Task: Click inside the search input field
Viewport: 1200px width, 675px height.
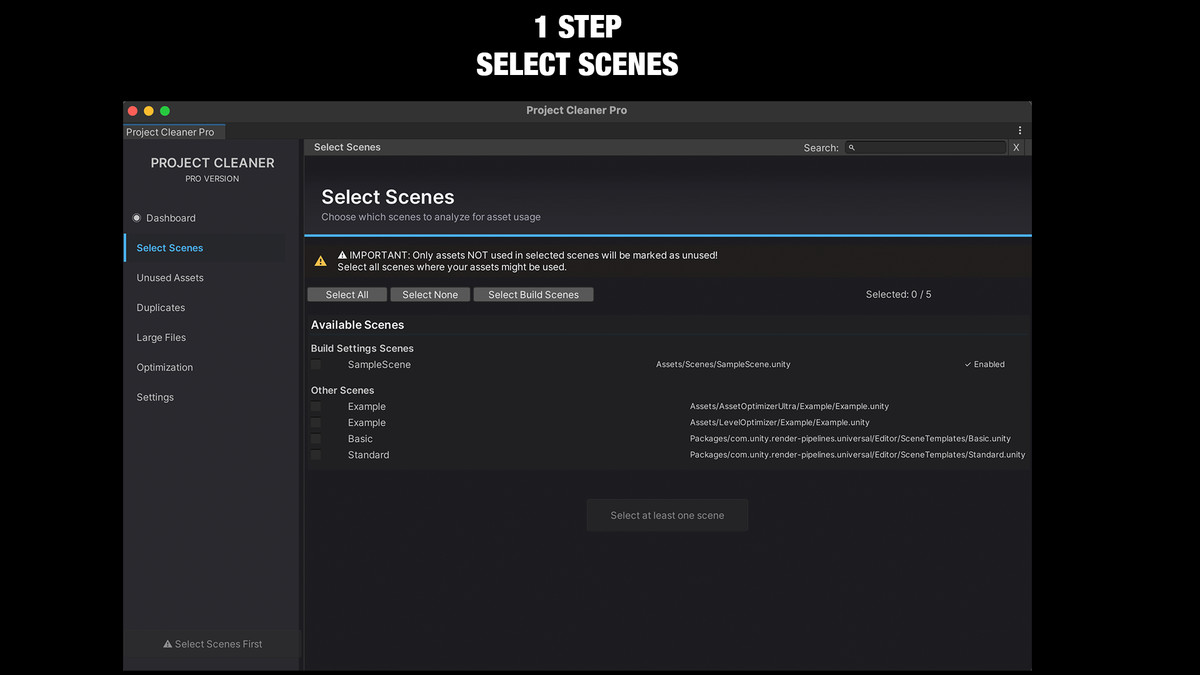Action: pos(925,147)
